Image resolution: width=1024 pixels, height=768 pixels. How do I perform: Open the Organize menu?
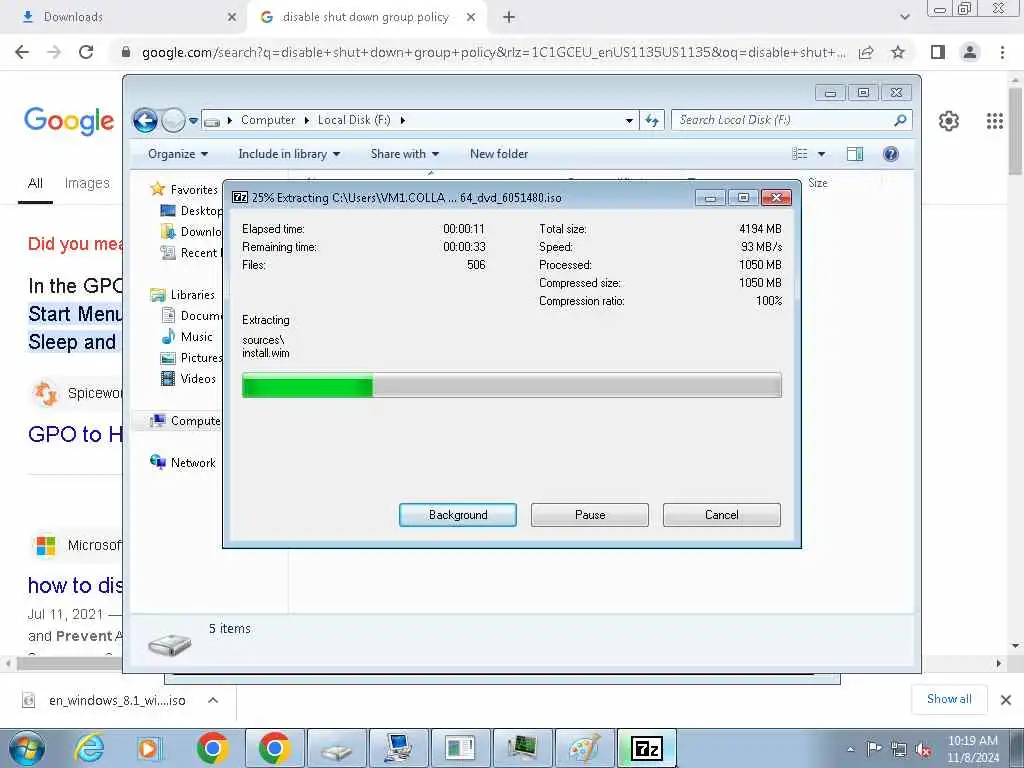pos(178,154)
